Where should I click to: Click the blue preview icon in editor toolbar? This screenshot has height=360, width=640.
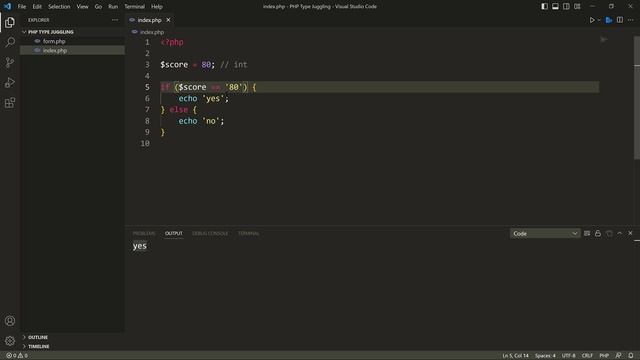(x=609, y=20)
